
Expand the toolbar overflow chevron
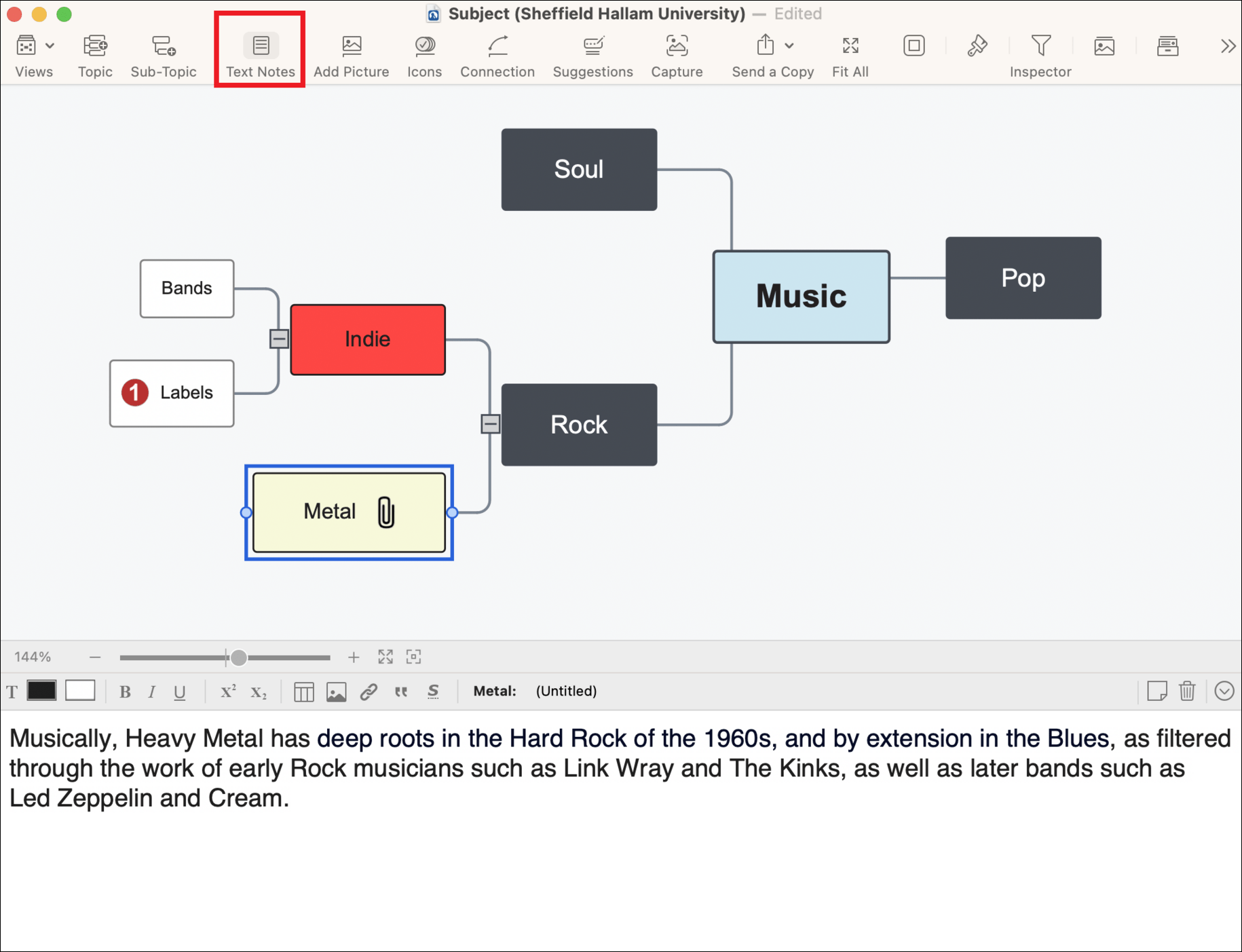[x=1227, y=46]
